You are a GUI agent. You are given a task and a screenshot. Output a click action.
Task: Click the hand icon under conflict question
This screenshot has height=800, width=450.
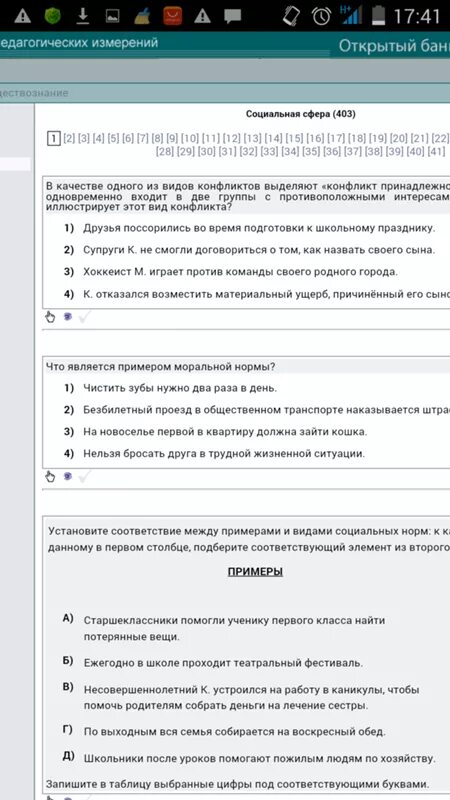point(50,317)
